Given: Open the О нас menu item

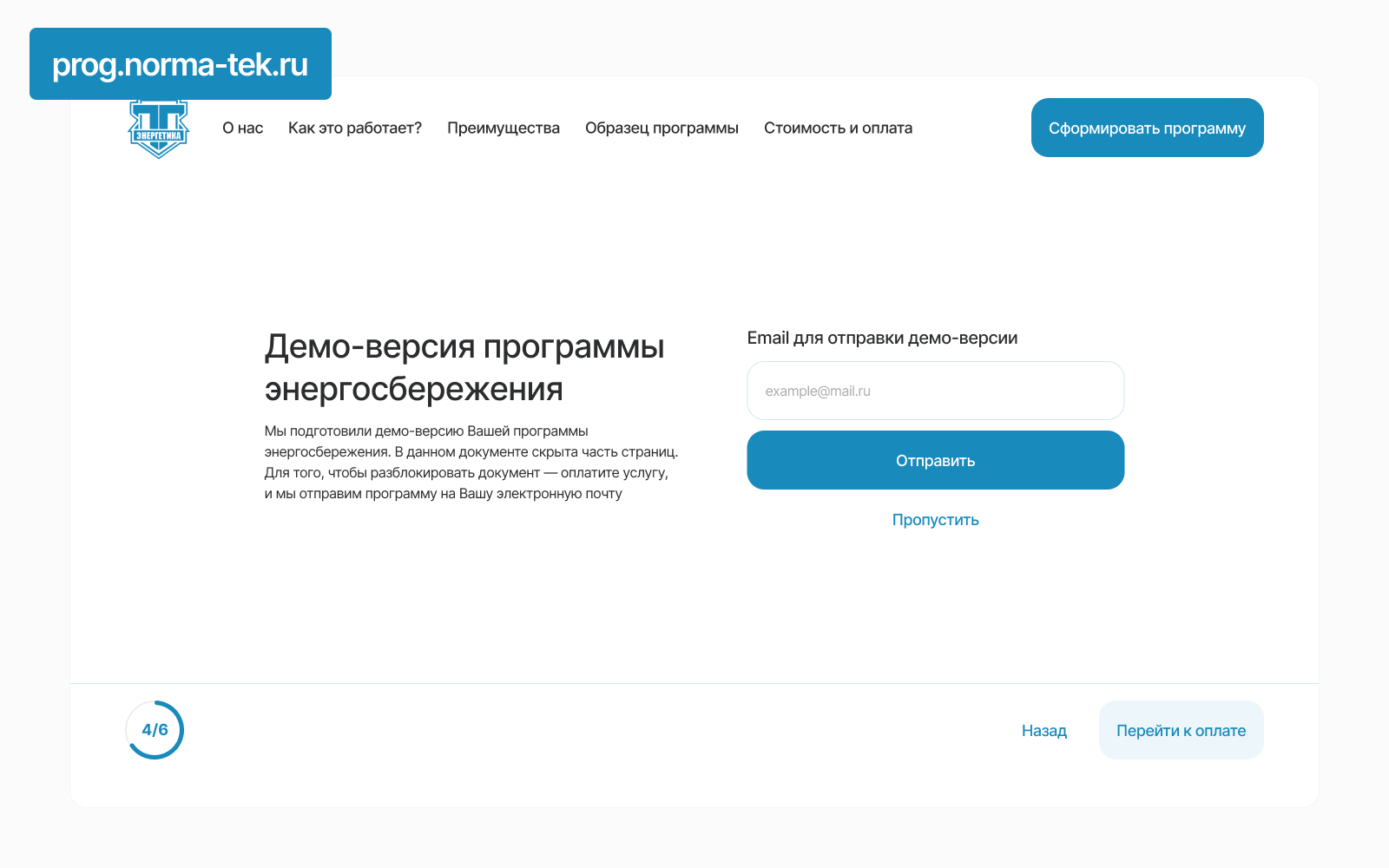Looking at the screenshot, I should [x=242, y=128].
